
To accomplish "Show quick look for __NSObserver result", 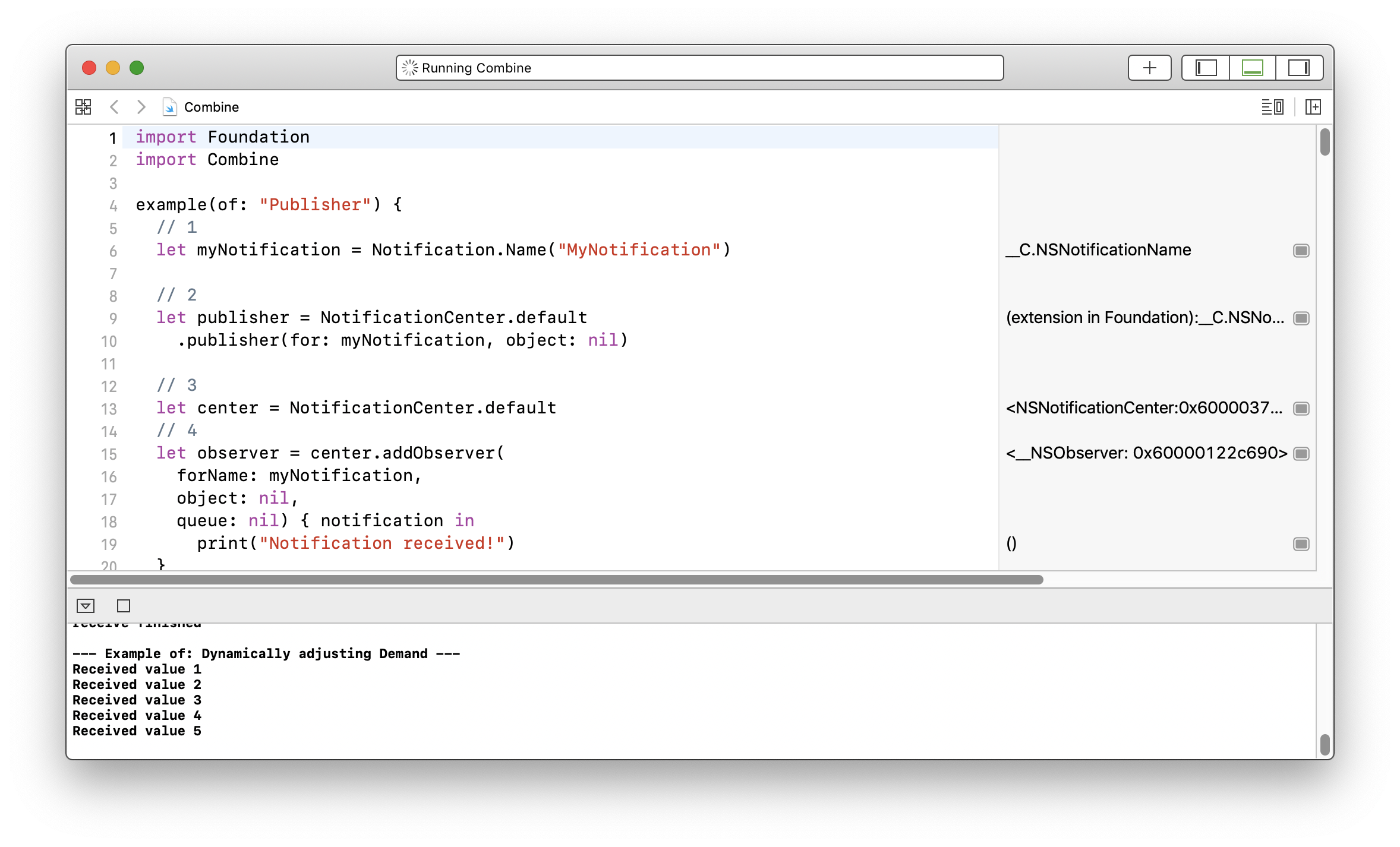I will tap(1301, 454).
